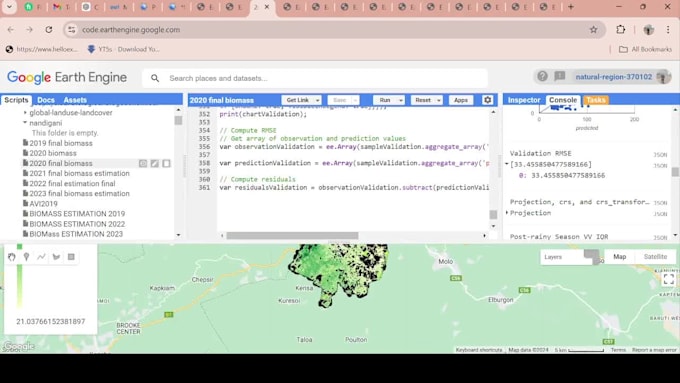The image size is (680, 383).
Task: Switch to the Tasks tab
Action: (x=595, y=100)
